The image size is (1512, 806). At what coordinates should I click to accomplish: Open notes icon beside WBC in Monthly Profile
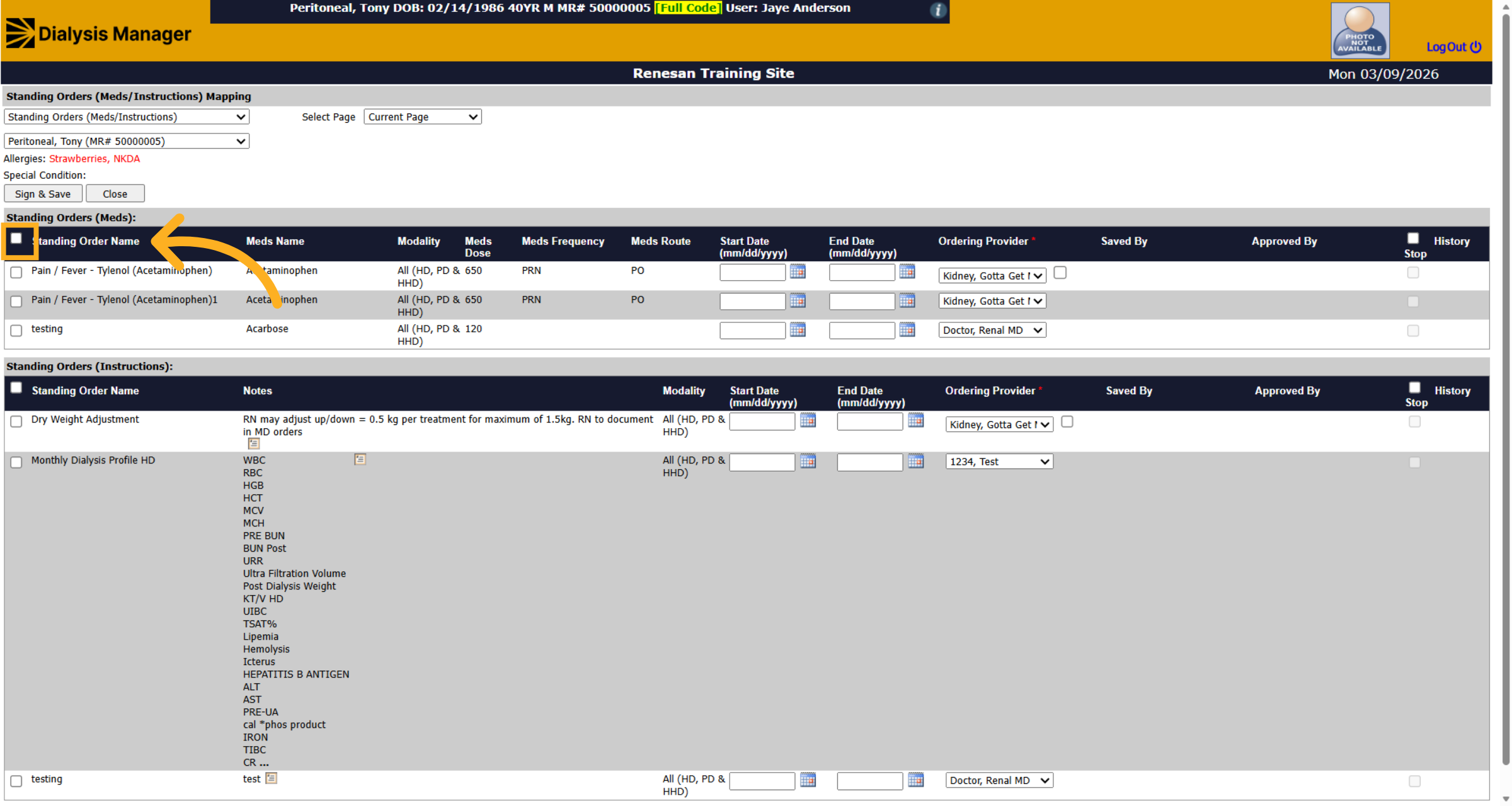click(x=360, y=460)
